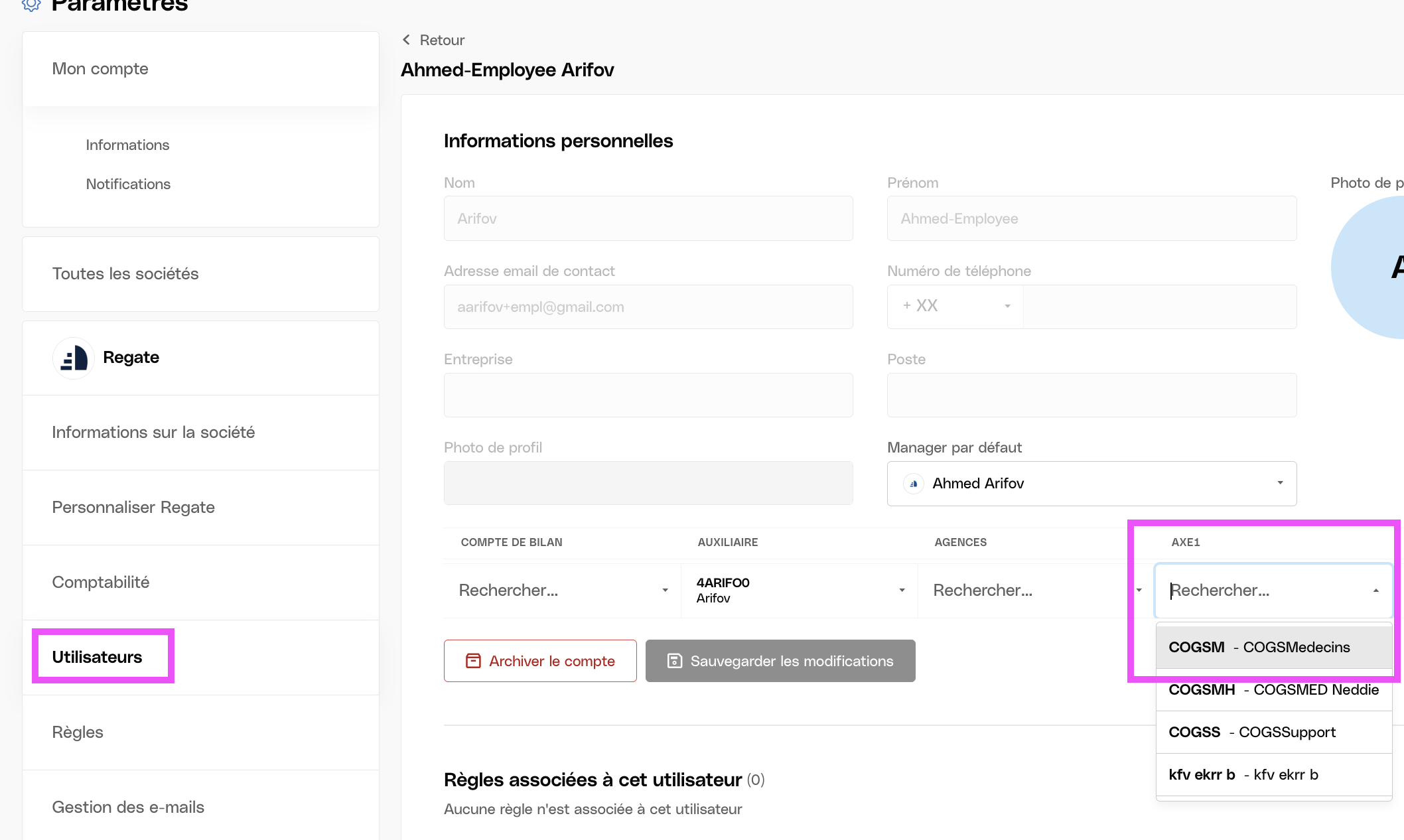
Task: Open Informations sur la société
Action: click(x=200, y=433)
